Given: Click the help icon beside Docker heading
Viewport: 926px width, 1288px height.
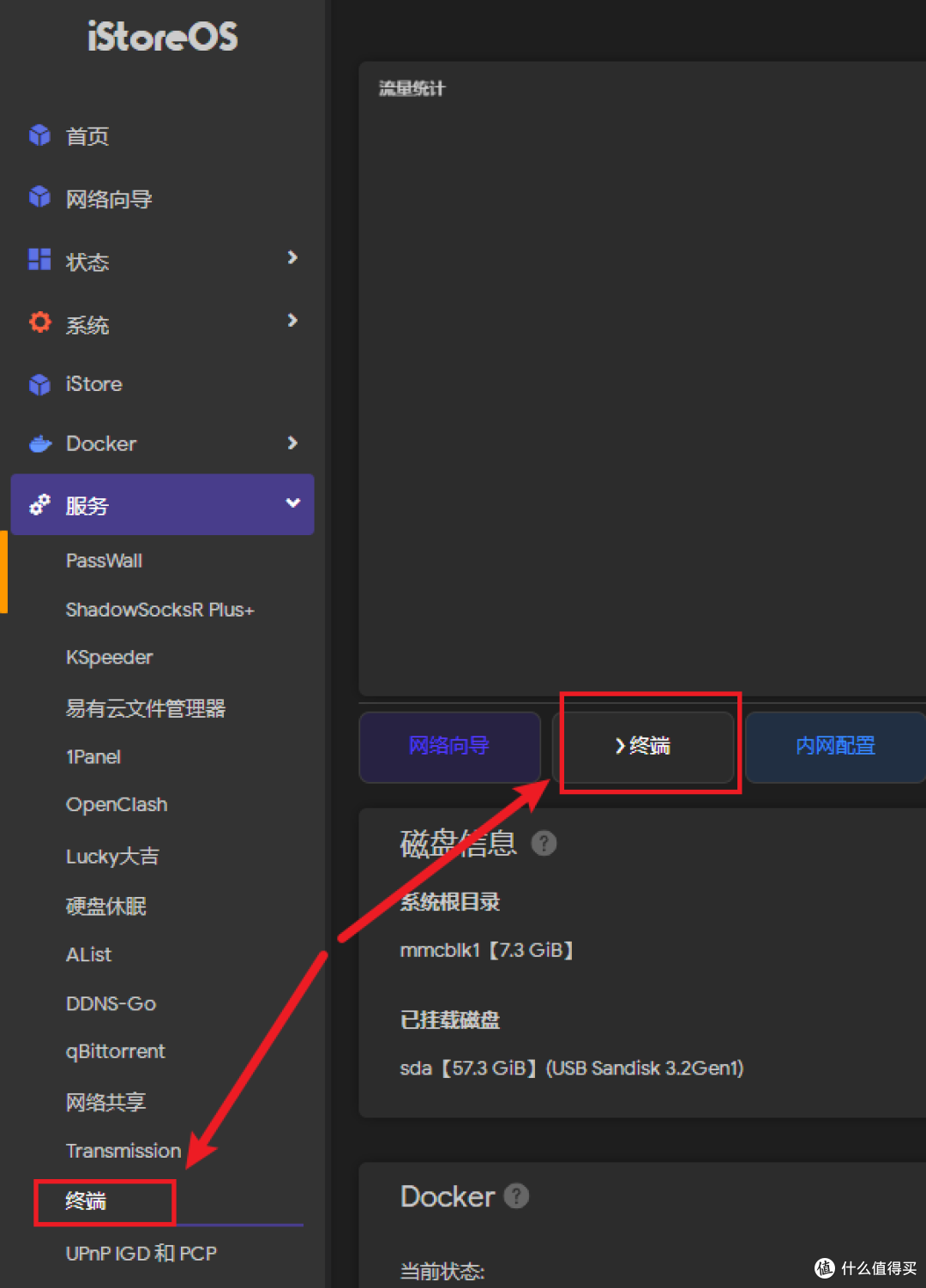Looking at the screenshot, I should coord(516,1195).
